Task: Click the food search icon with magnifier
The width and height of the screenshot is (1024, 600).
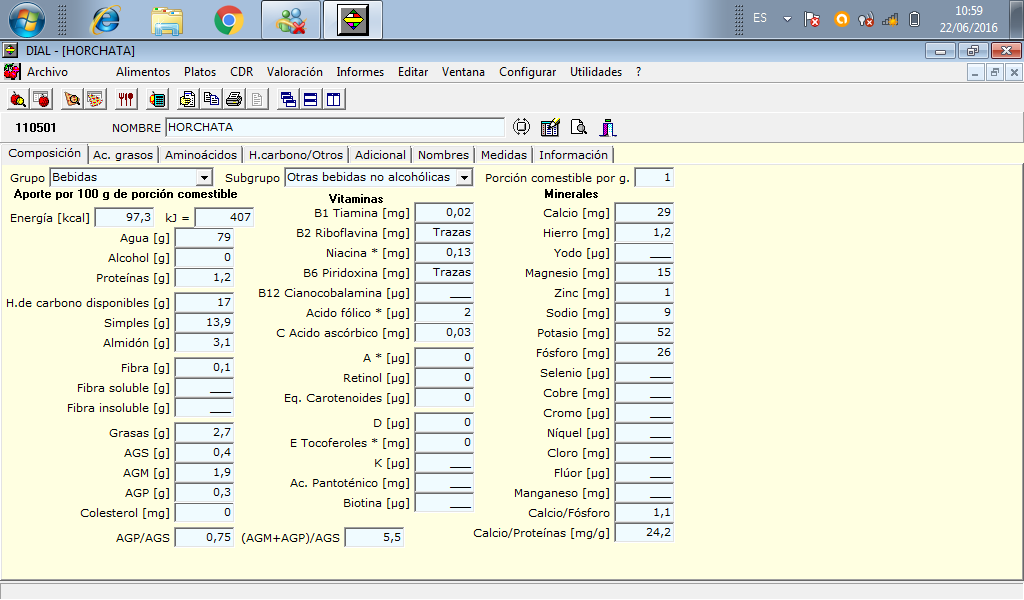Action: (18, 99)
